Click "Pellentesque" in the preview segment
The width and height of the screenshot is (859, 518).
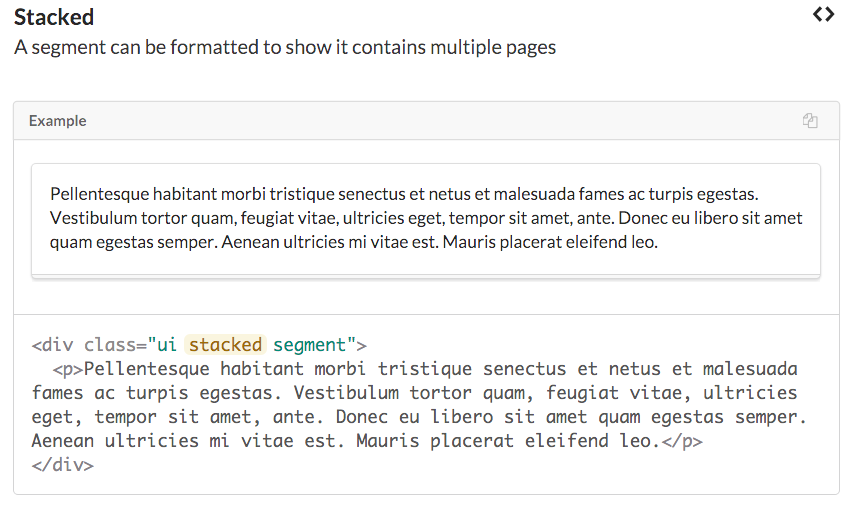point(98,193)
